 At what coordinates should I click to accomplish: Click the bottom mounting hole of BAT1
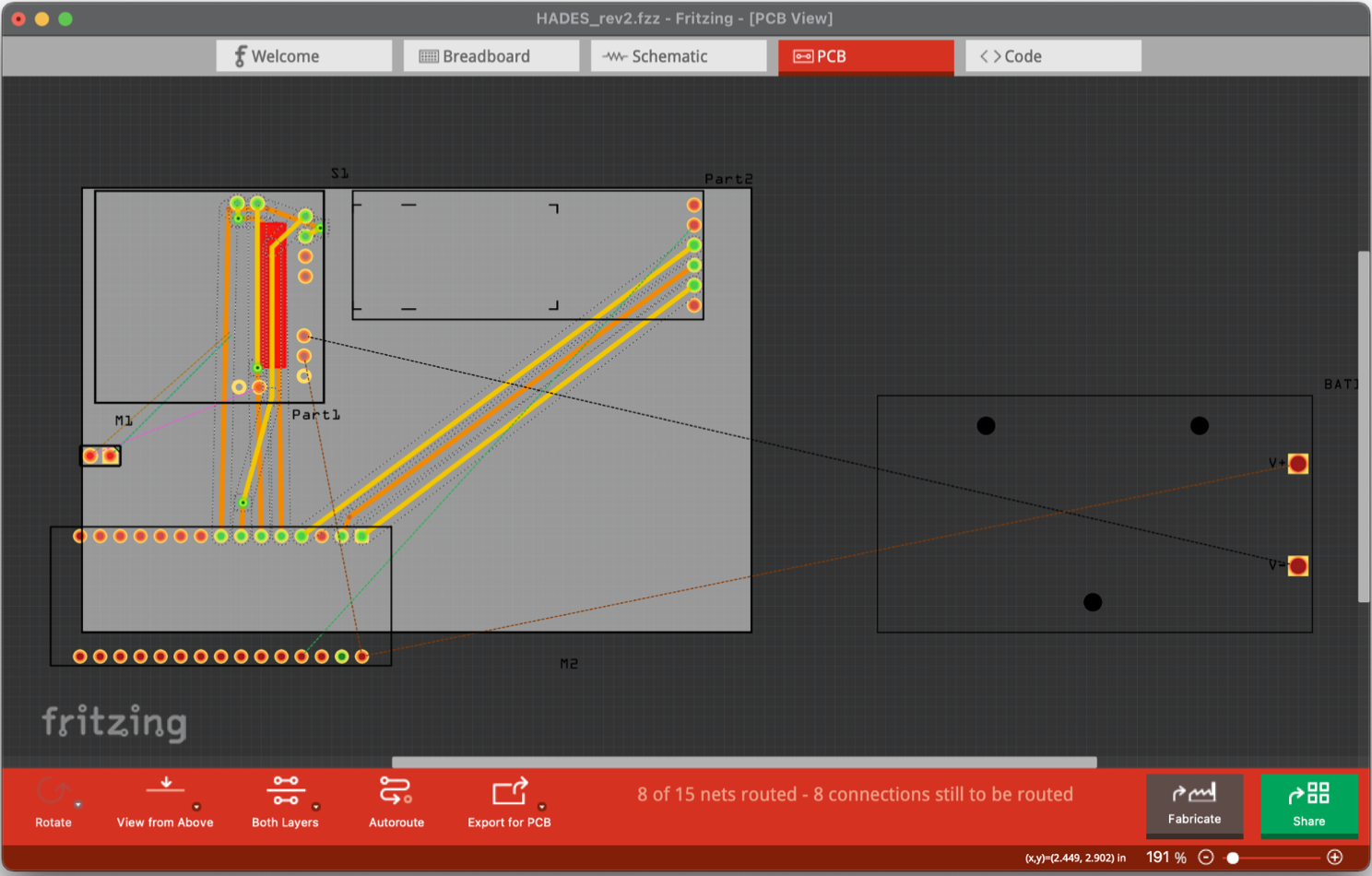point(1093,602)
